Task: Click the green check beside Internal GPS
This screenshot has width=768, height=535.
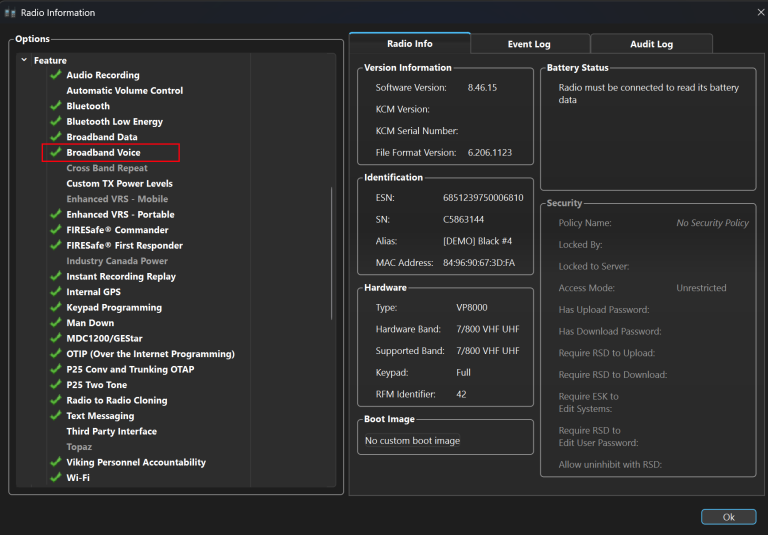Action: (x=56, y=292)
